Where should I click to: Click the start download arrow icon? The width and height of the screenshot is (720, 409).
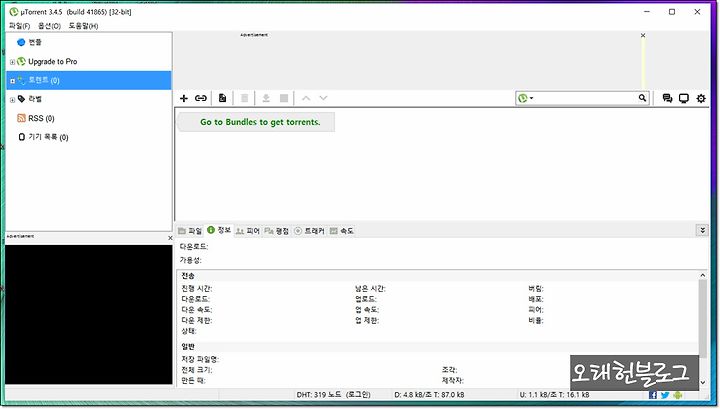[266, 98]
